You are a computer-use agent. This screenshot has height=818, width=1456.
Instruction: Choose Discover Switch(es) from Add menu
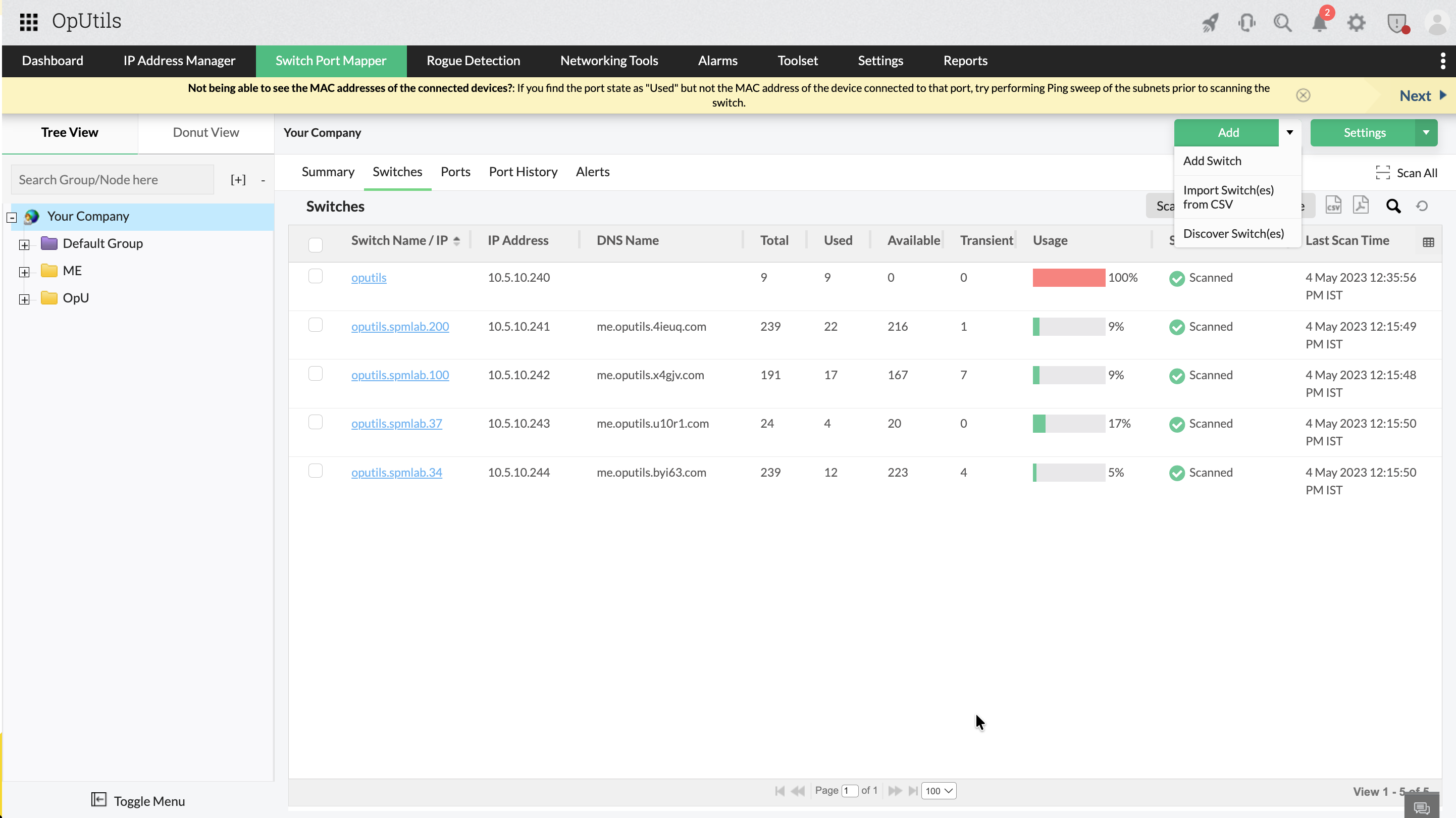click(x=1233, y=233)
